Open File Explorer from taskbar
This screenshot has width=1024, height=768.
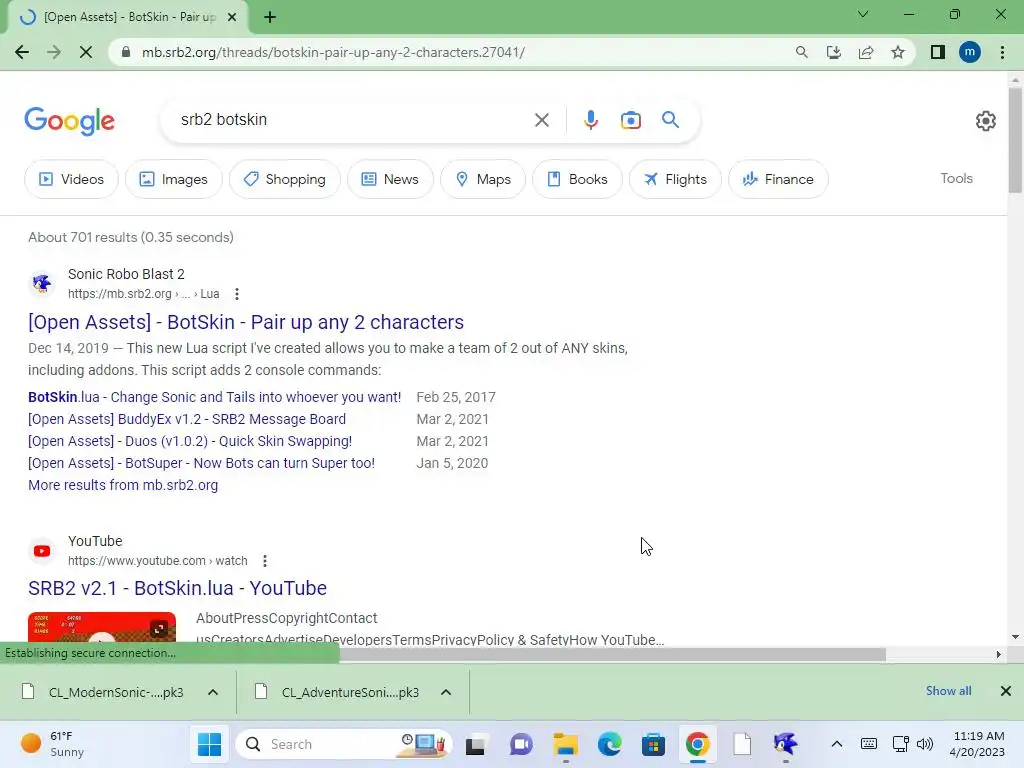[566, 744]
